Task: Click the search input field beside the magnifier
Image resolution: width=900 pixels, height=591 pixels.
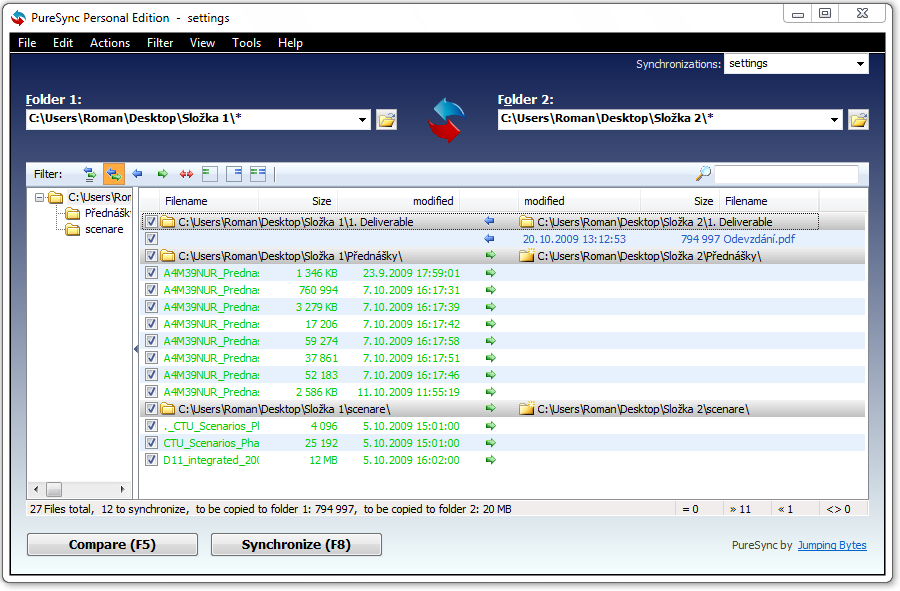Action: (786, 174)
